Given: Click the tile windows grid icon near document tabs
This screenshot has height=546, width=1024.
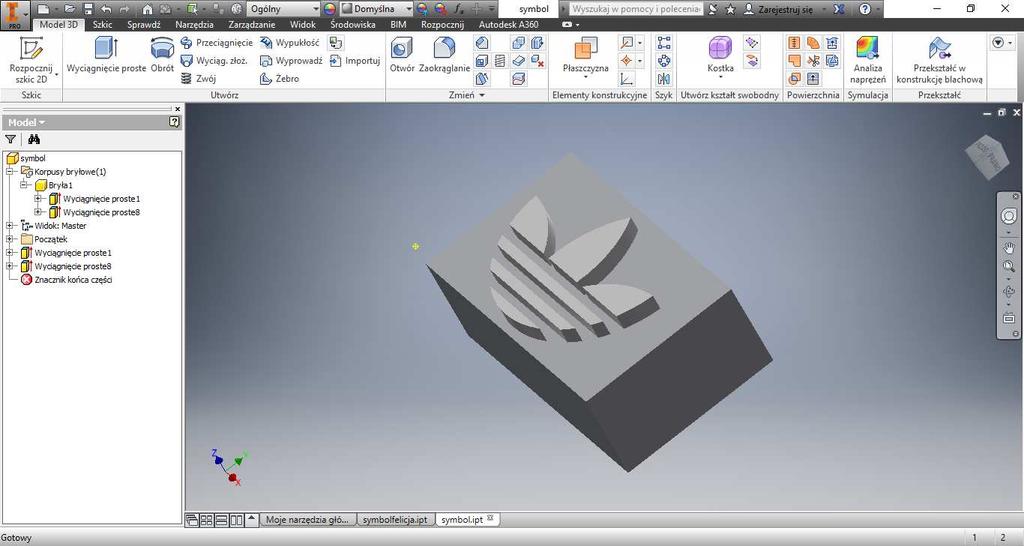Looking at the screenshot, I should (206, 520).
